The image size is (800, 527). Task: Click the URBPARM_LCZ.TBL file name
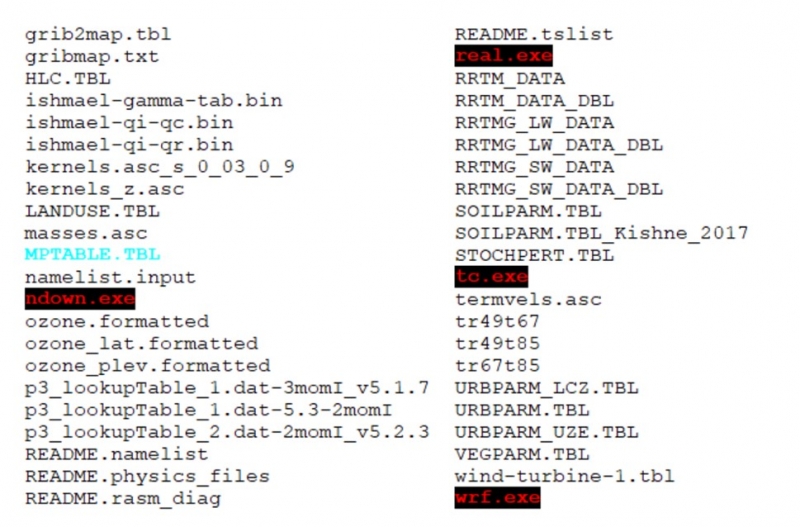[x=546, y=387]
